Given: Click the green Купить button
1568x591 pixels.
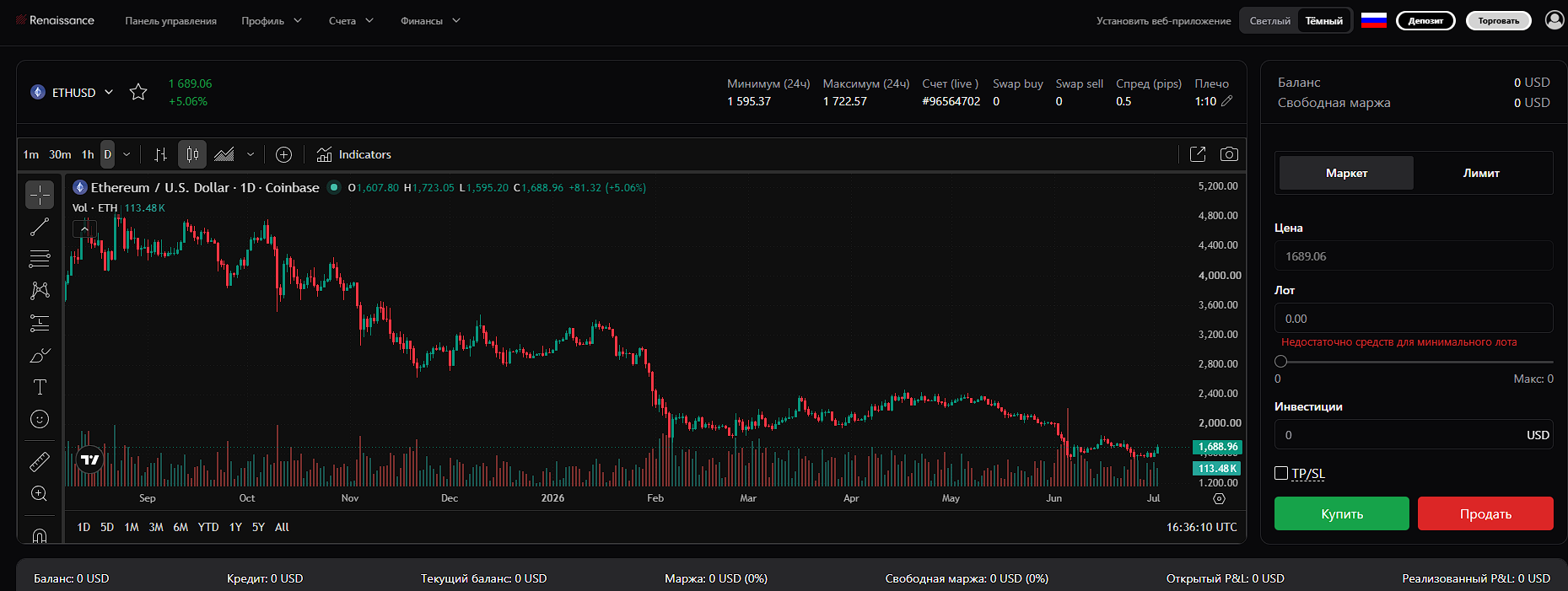Looking at the screenshot, I should pyautogui.click(x=1341, y=513).
